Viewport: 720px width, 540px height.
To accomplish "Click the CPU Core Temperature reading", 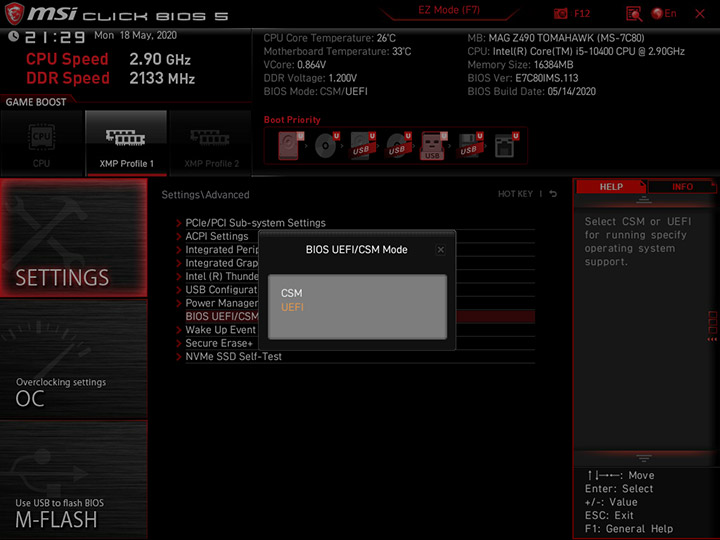I will click(329, 38).
